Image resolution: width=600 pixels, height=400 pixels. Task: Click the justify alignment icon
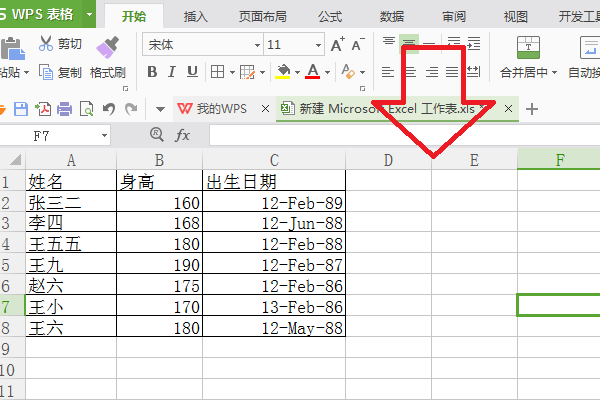(x=452, y=72)
